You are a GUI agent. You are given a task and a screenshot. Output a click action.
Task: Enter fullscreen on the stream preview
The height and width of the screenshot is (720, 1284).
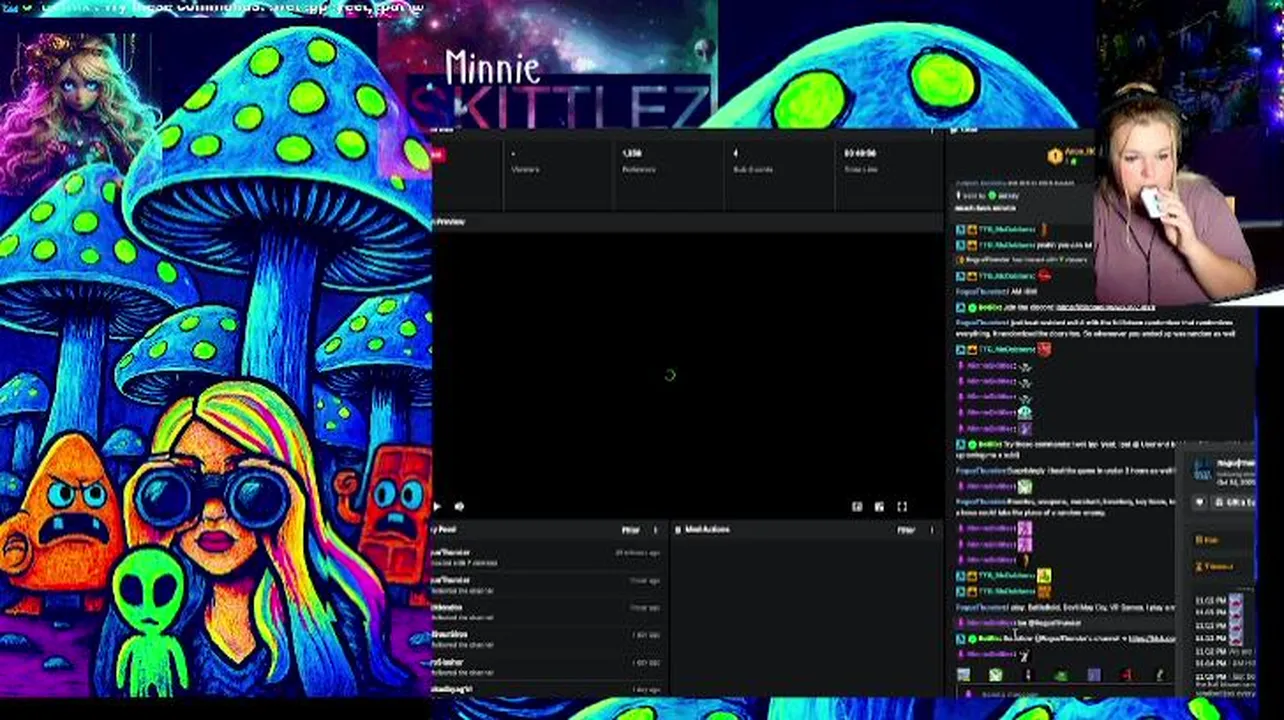pos(902,507)
